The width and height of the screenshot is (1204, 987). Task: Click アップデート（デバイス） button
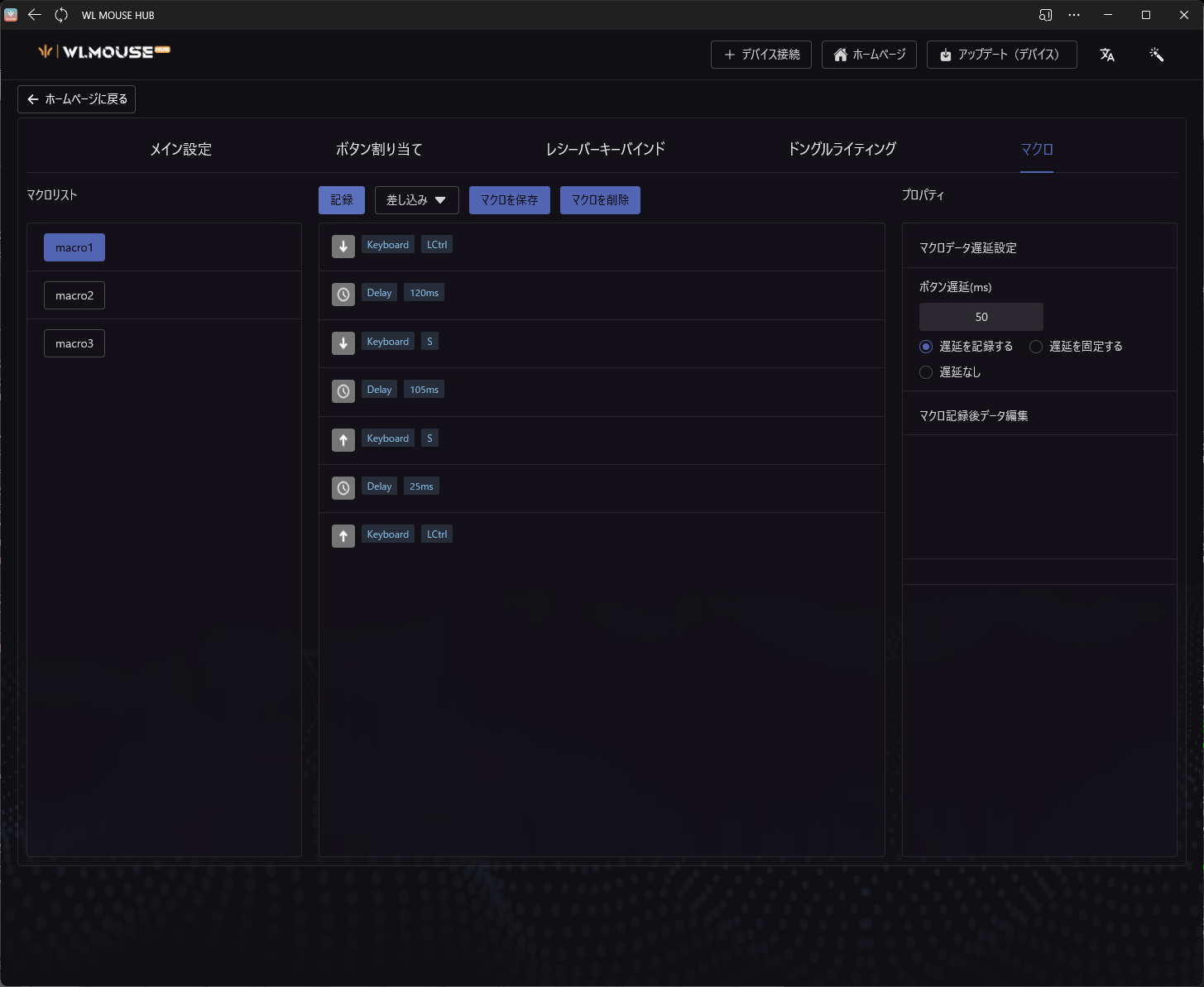click(1002, 55)
